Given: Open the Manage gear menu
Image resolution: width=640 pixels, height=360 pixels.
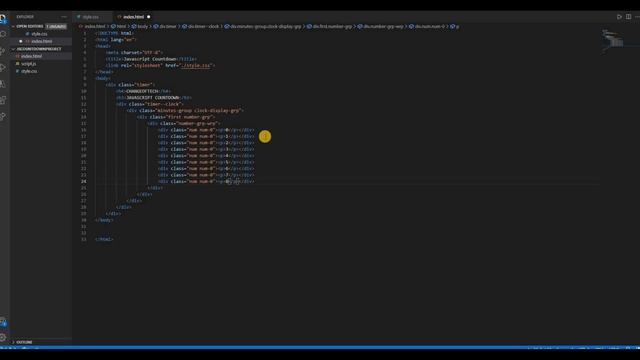Looking at the screenshot, I should coord(3,338).
